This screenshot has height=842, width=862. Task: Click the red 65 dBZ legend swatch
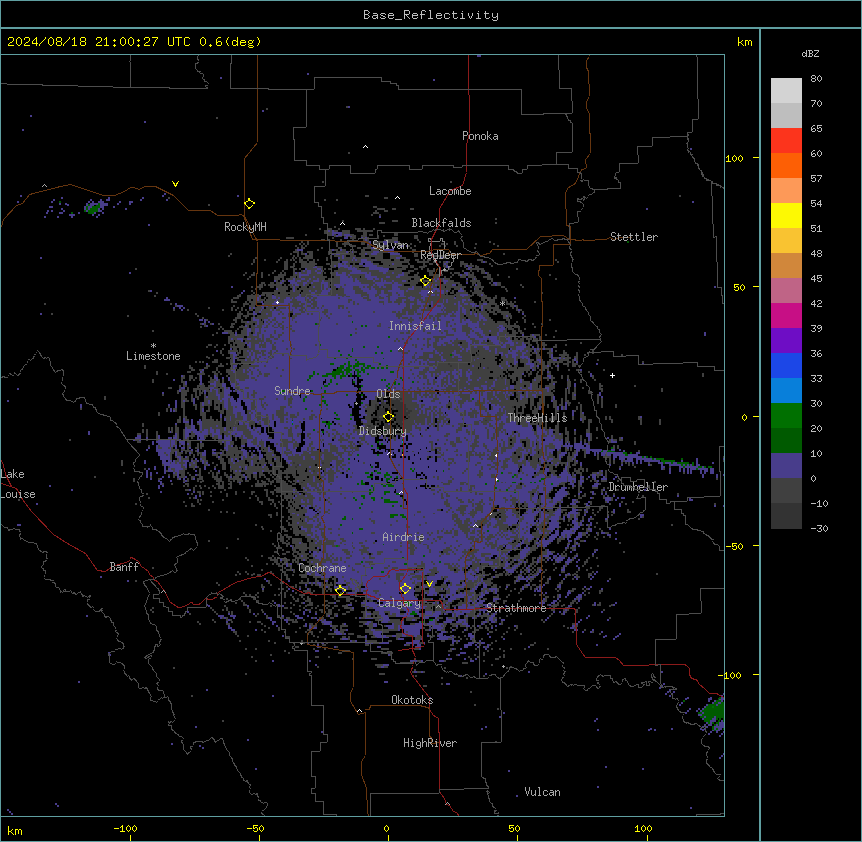[x=786, y=140]
